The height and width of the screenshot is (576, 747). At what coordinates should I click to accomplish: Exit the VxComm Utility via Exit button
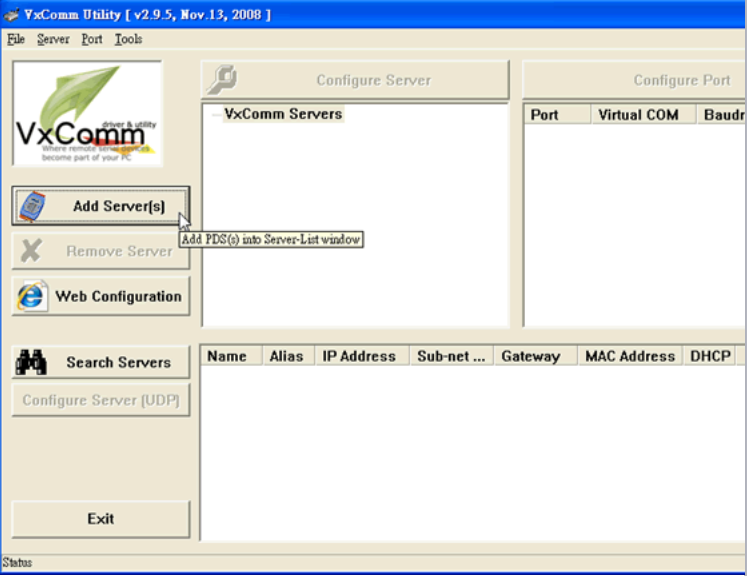[101, 519]
